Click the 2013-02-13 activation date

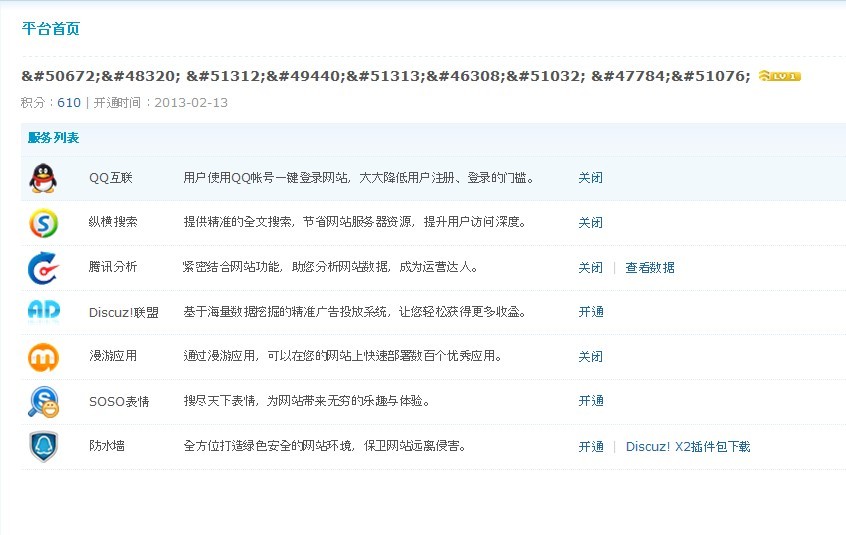coord(191,102)
